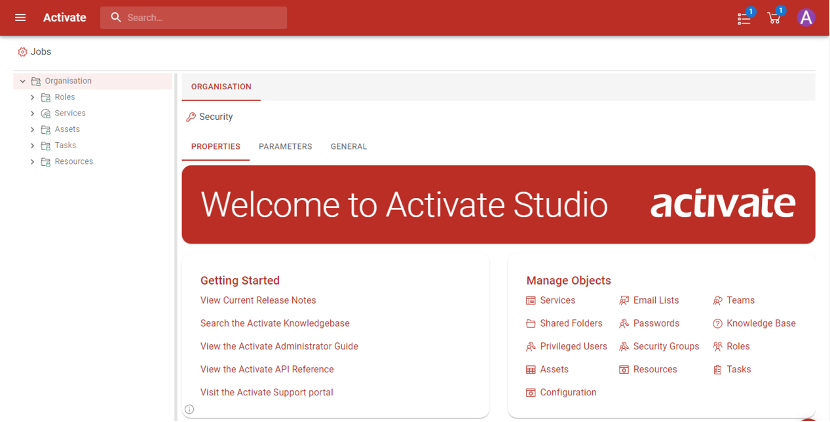Screen dimensions: 830x422
Task: Open the Email Lists link
Action: point(656,300)
